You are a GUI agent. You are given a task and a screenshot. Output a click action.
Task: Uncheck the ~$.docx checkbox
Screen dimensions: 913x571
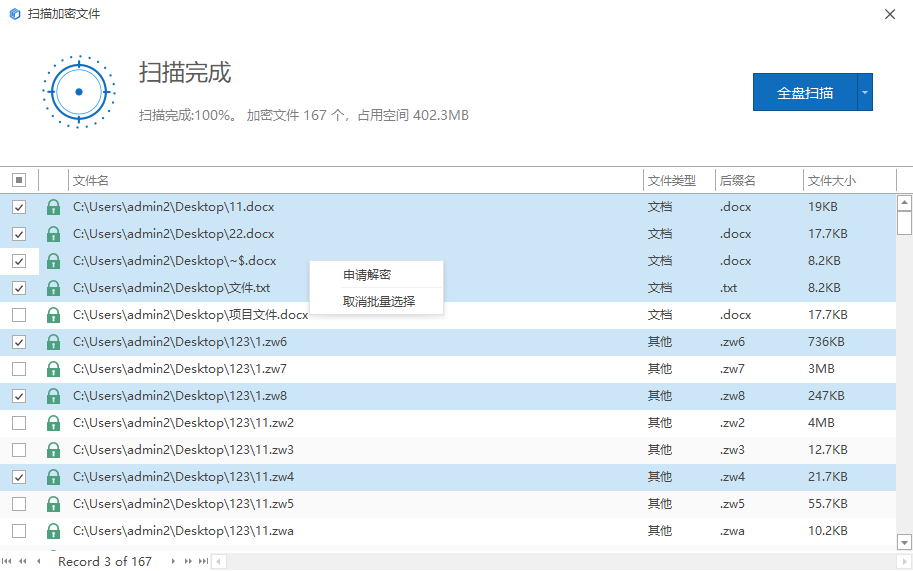(19, 261)
